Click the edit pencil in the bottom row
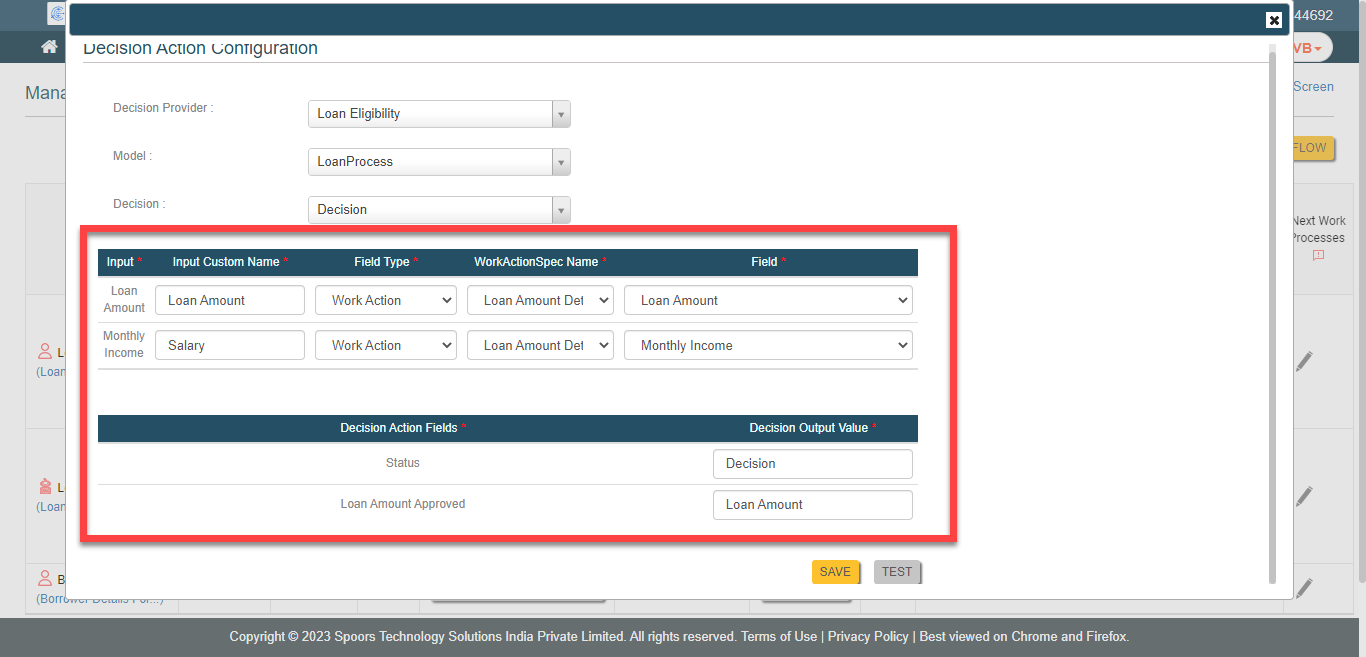This screenshot has height=657, width=1366. [x=1304, y=588]
